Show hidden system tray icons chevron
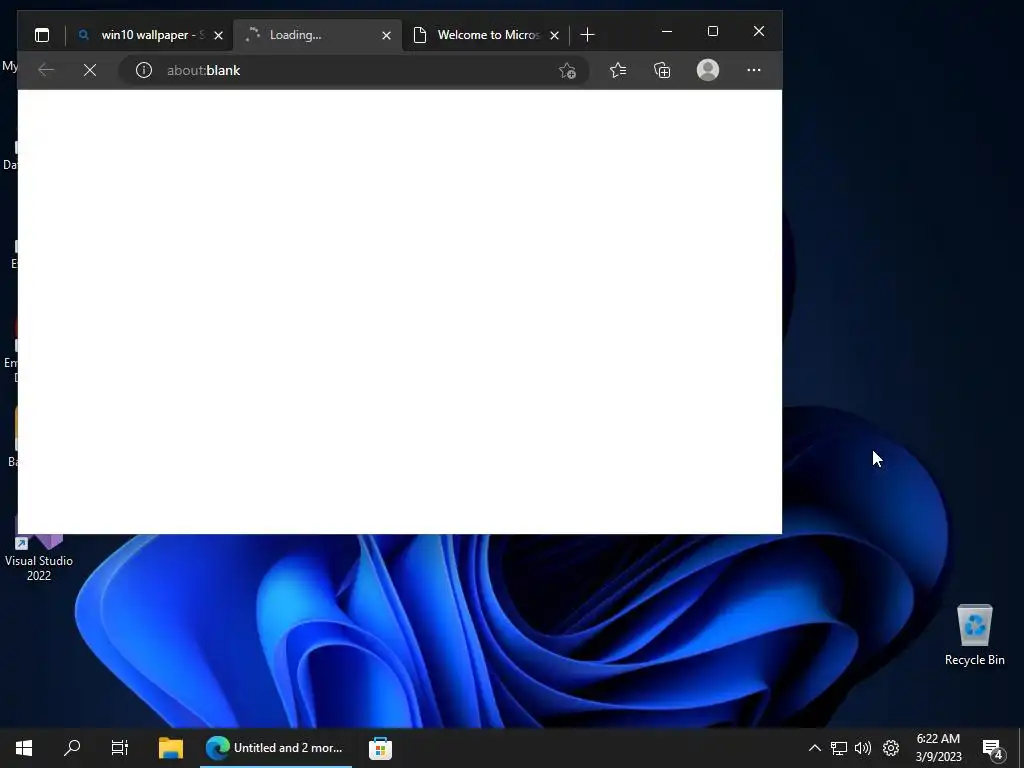The width and height of the screenshot is (1024, 768). (x=814, y=748)
